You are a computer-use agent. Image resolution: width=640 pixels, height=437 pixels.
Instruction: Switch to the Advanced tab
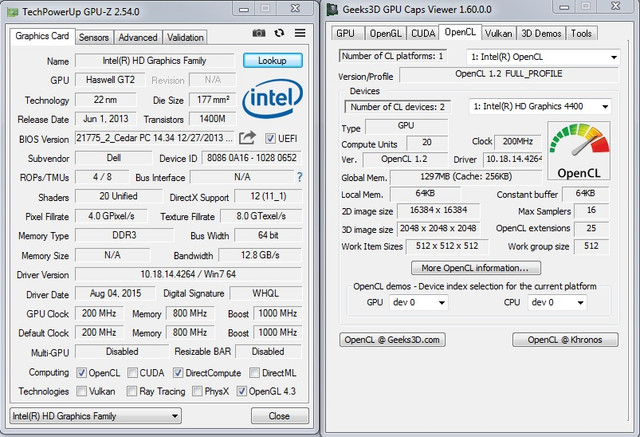[138, 38]
